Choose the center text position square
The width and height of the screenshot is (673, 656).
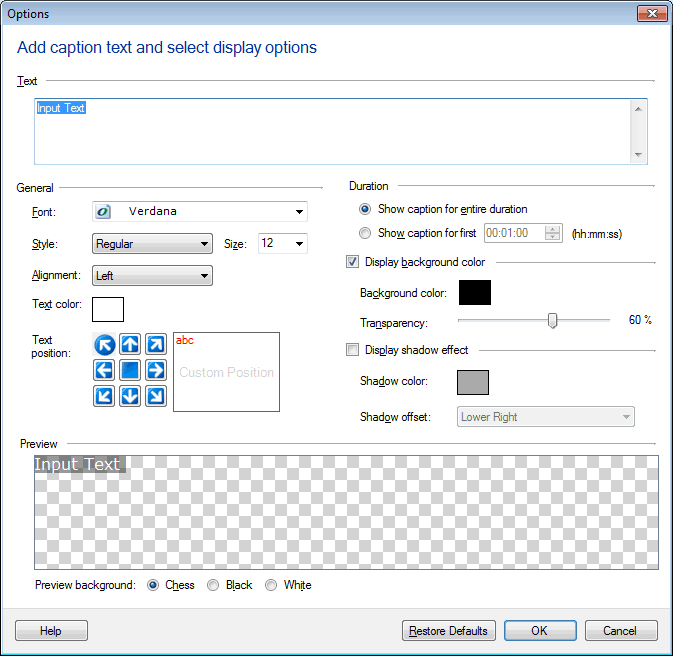[x=130, y=371]
